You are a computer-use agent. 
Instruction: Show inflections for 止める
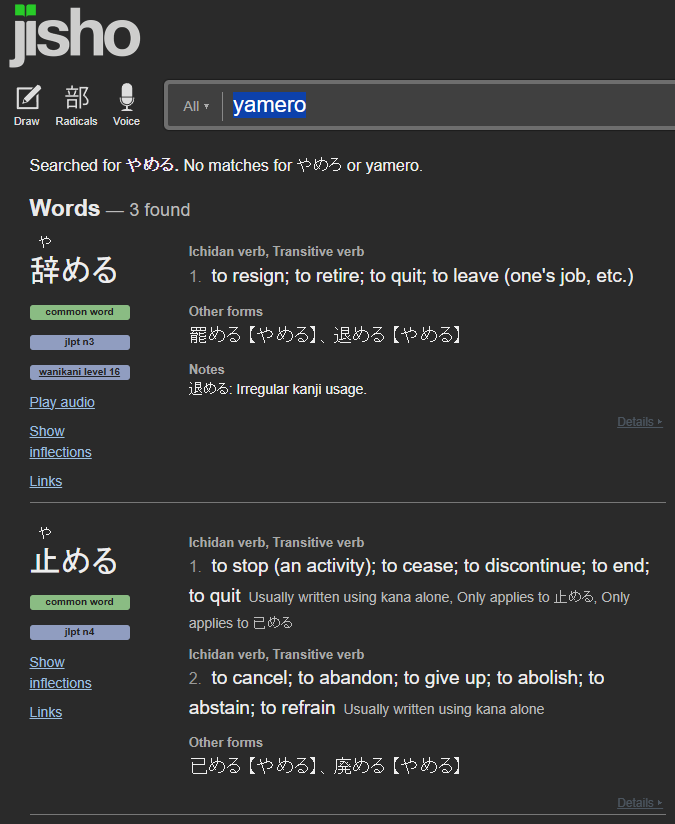(x=60, y=673)
